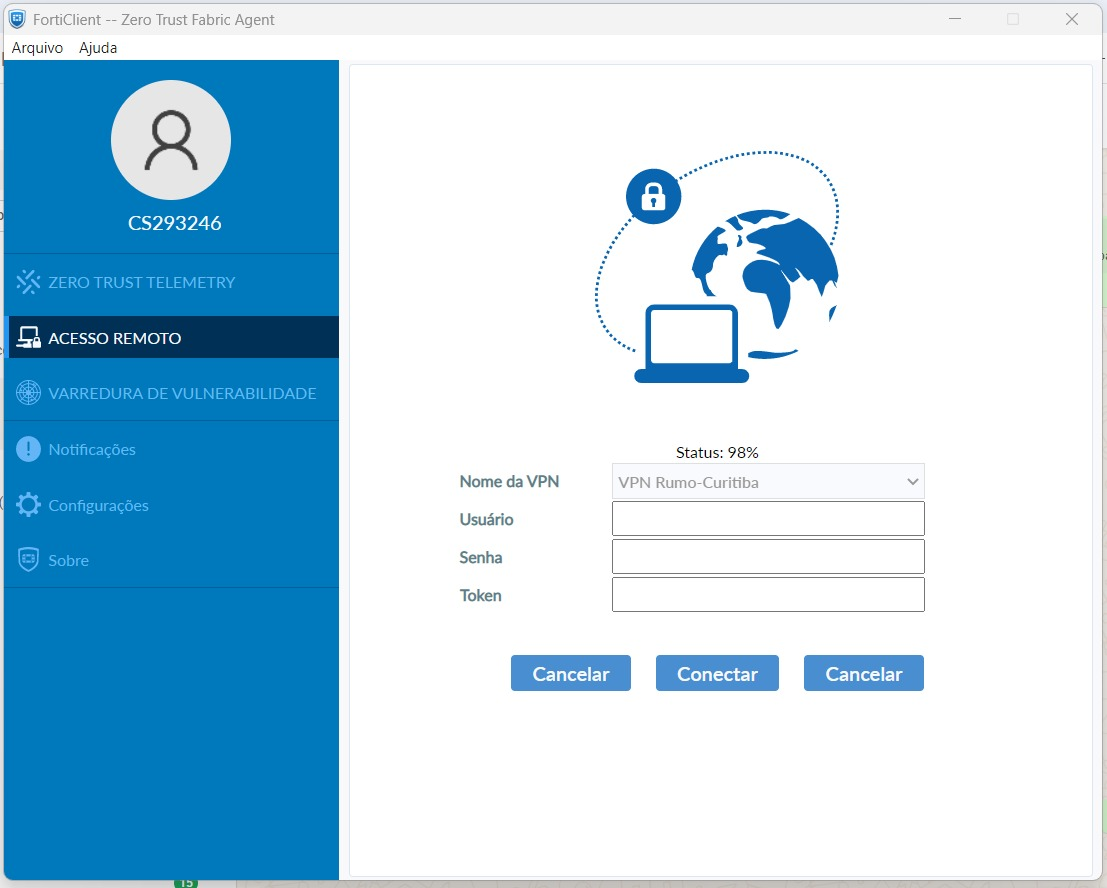Image resolution: width=1107 pixels, height=888 pixels.
Task: Click the Senha label
Action: [481, 558]
